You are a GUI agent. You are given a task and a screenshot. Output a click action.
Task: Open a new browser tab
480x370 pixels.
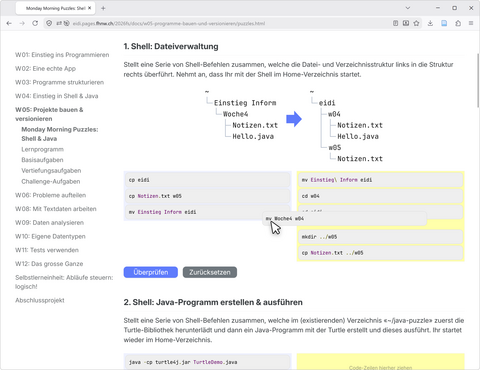pyautogui.click(x=103, y=8)
